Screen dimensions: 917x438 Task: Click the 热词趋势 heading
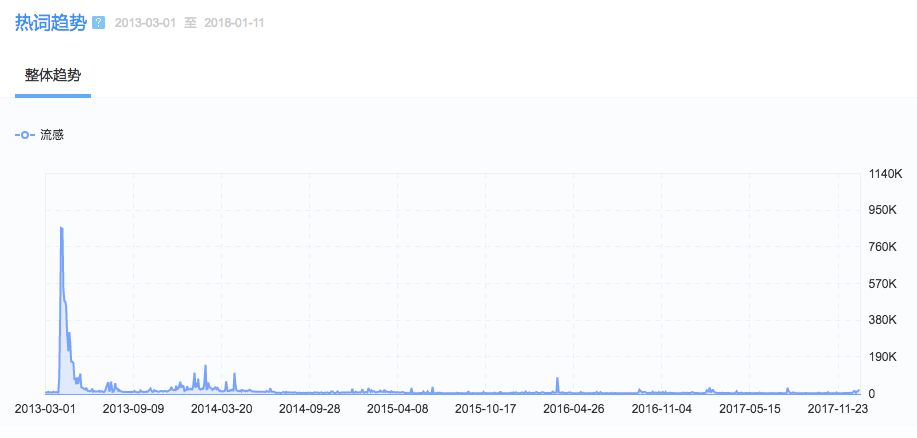[x=50, y=22]
